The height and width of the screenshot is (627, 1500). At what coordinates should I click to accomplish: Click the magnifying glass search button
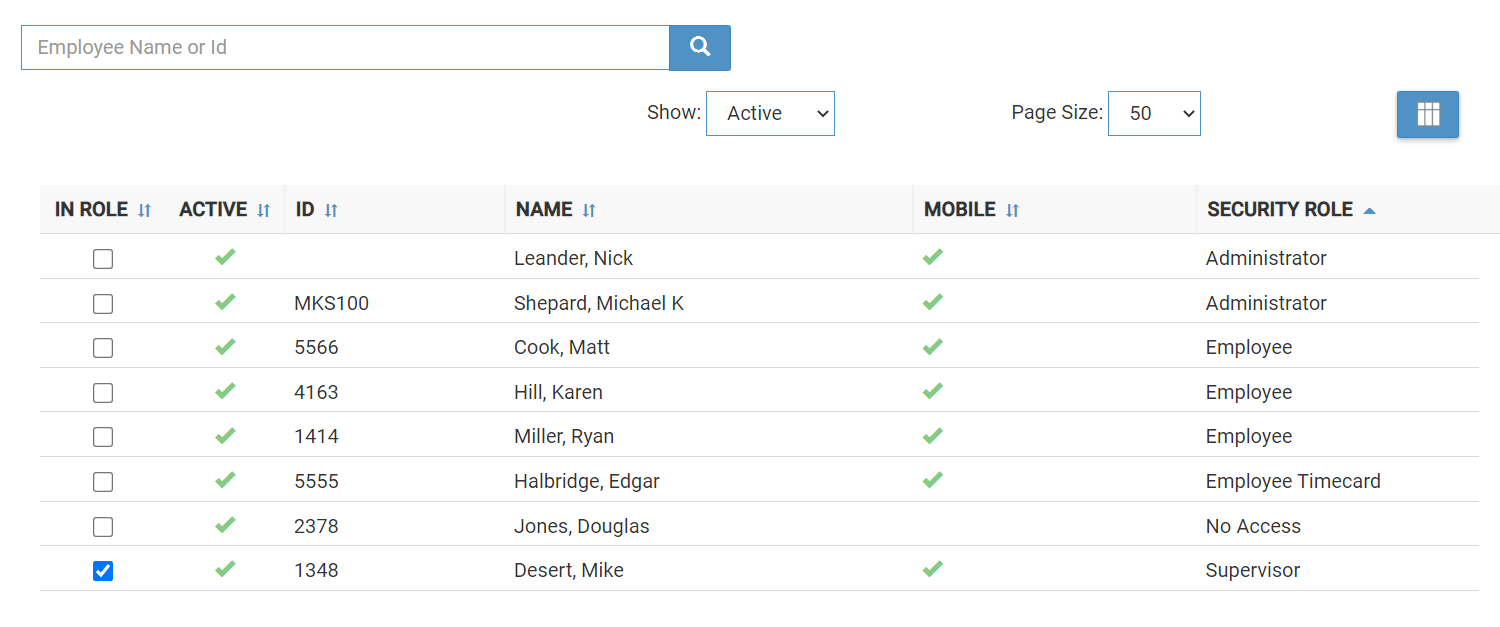700,47
